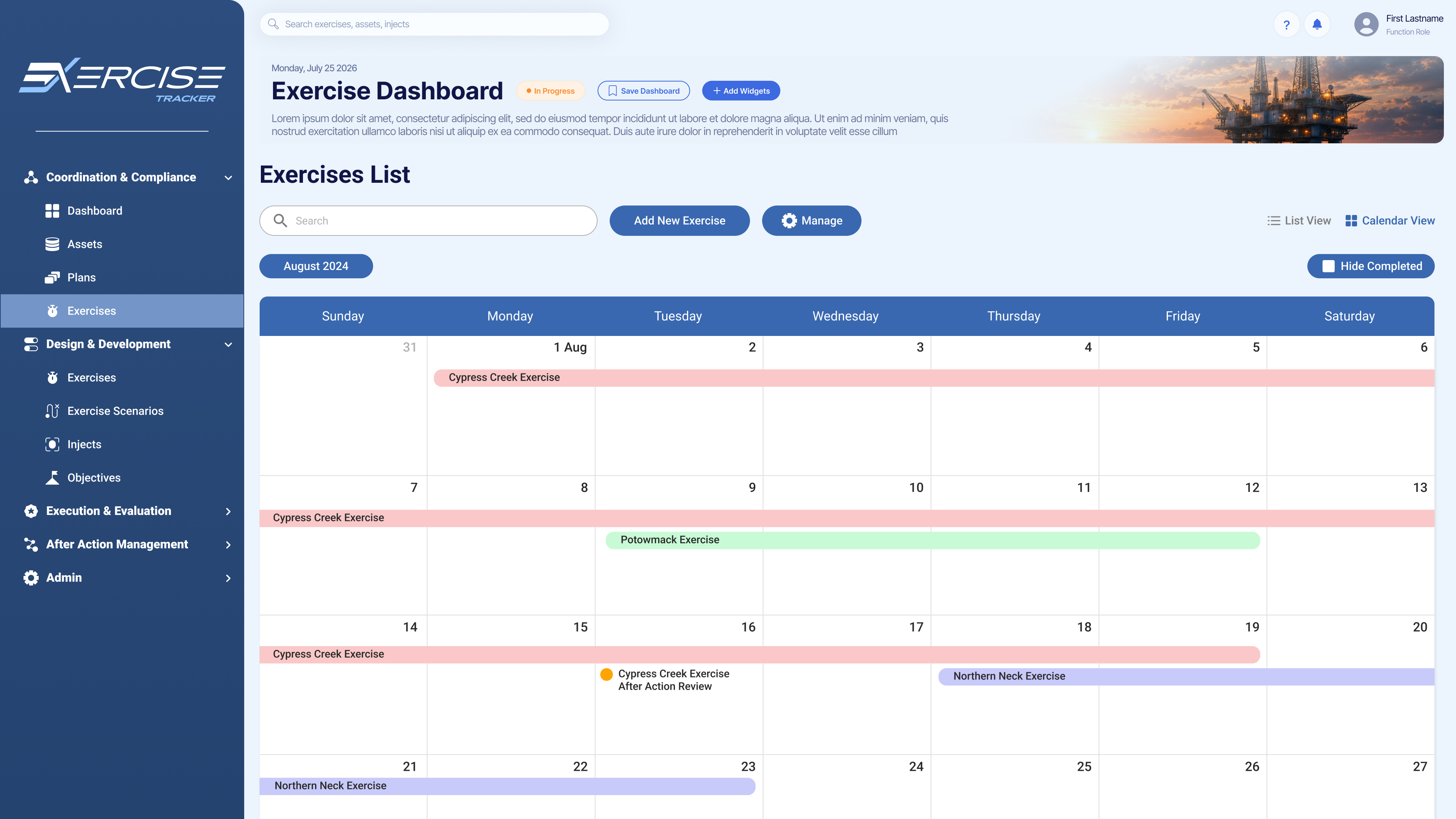Click the green Potowmack Exercise bar
This screenshot has width=1456, height=819.
tap(933, 540)
